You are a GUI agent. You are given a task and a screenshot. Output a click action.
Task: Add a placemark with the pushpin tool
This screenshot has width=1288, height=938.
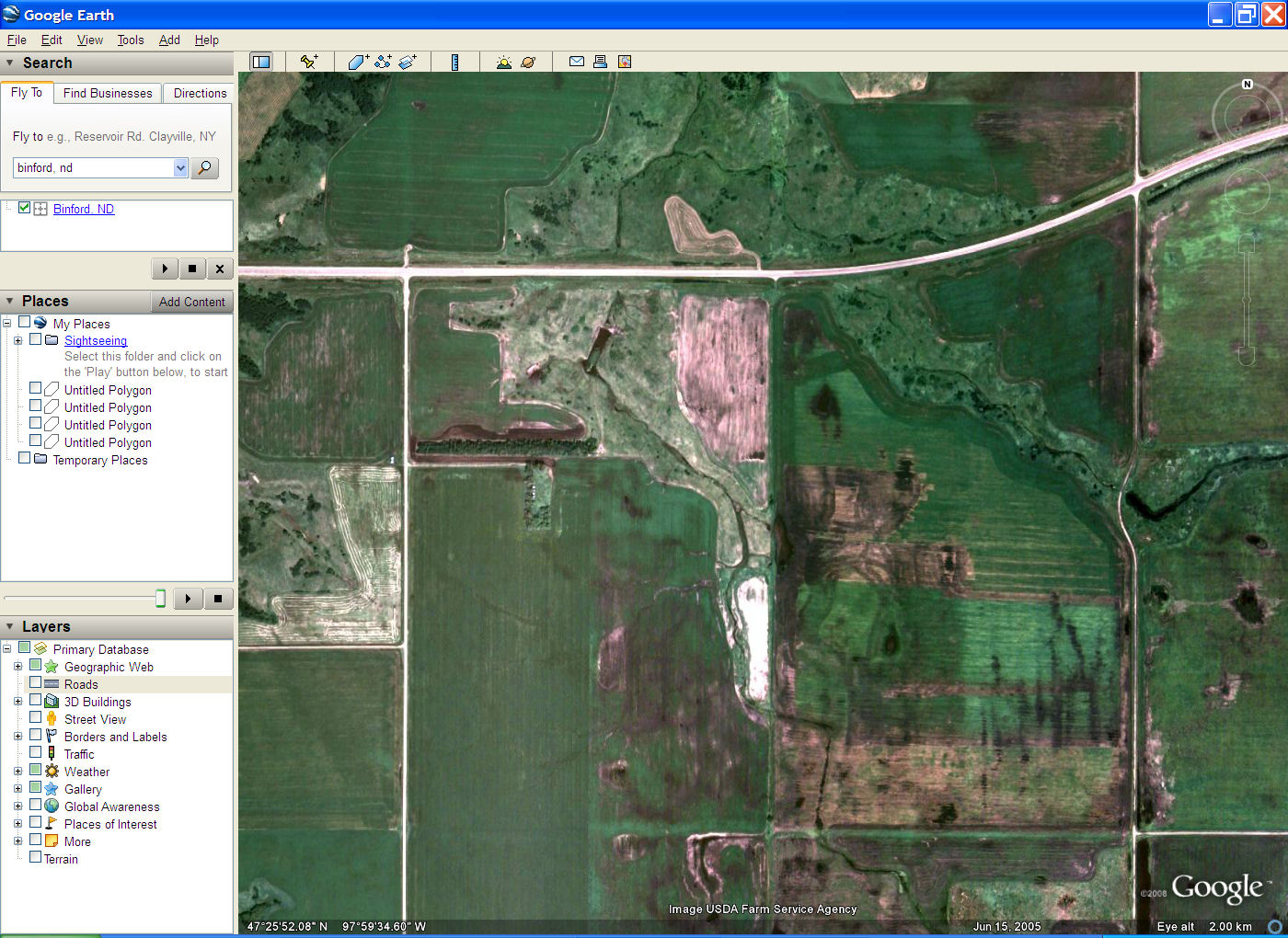[x=309, y=62]
